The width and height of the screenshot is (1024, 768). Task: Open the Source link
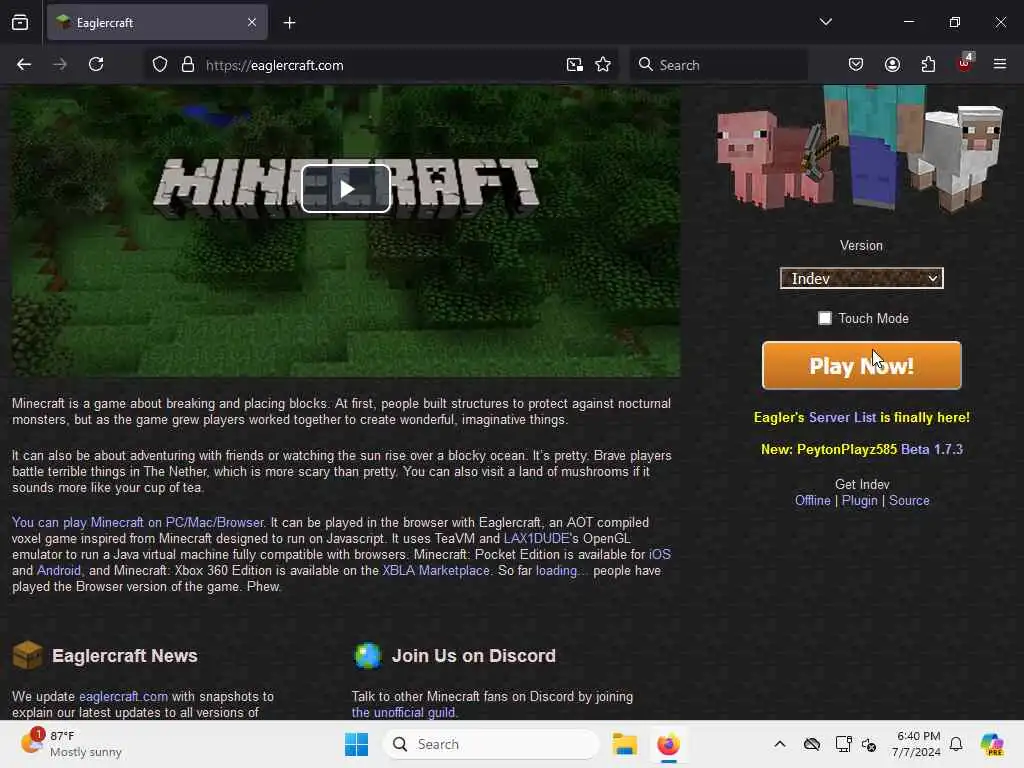[x=909, y=500]
